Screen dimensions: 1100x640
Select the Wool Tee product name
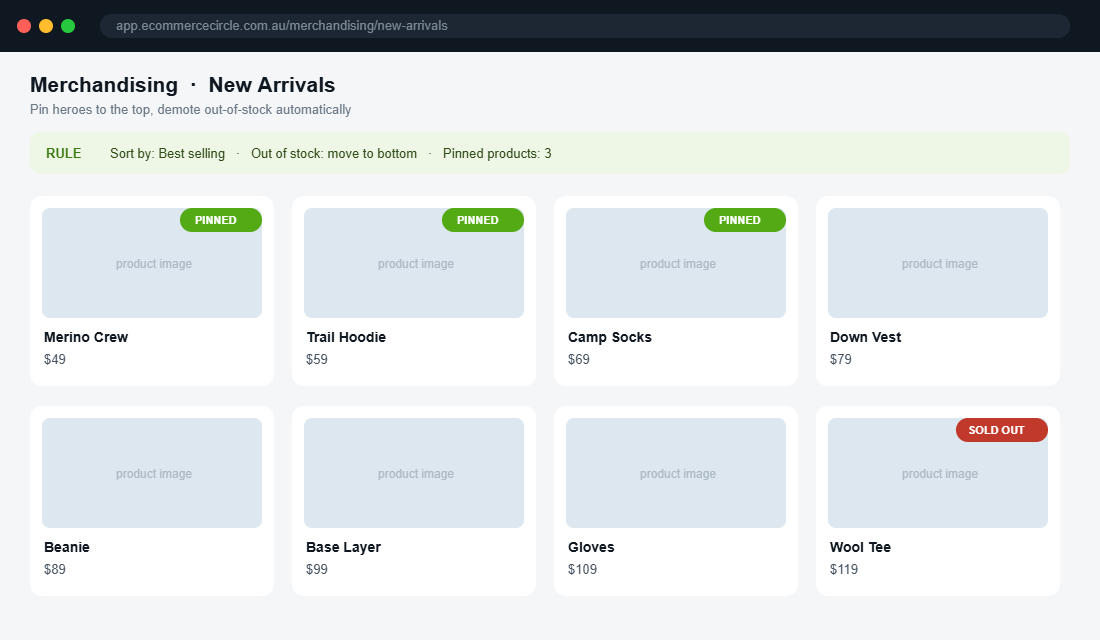pos(860,547)
